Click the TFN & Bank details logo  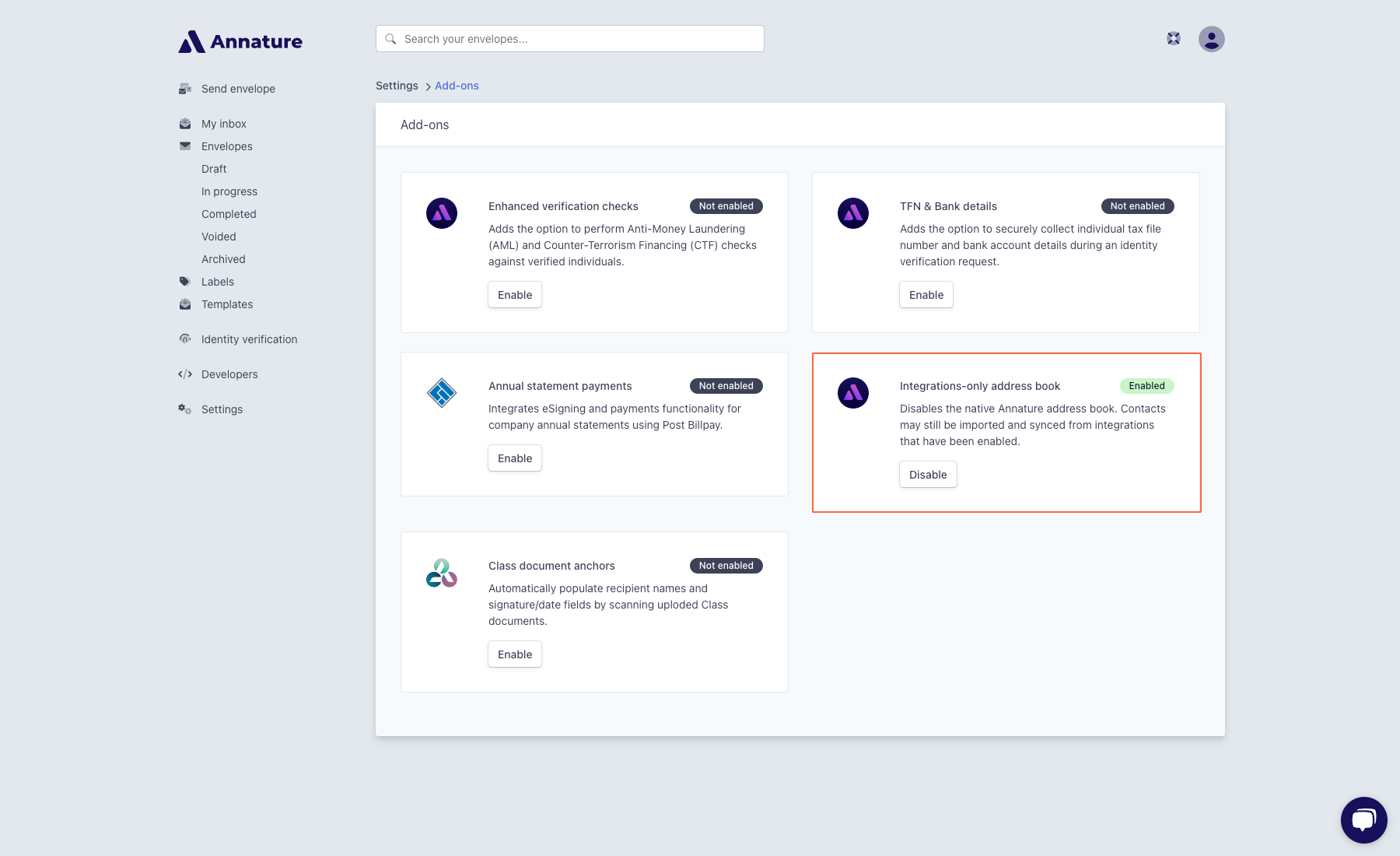pos(853,213)
